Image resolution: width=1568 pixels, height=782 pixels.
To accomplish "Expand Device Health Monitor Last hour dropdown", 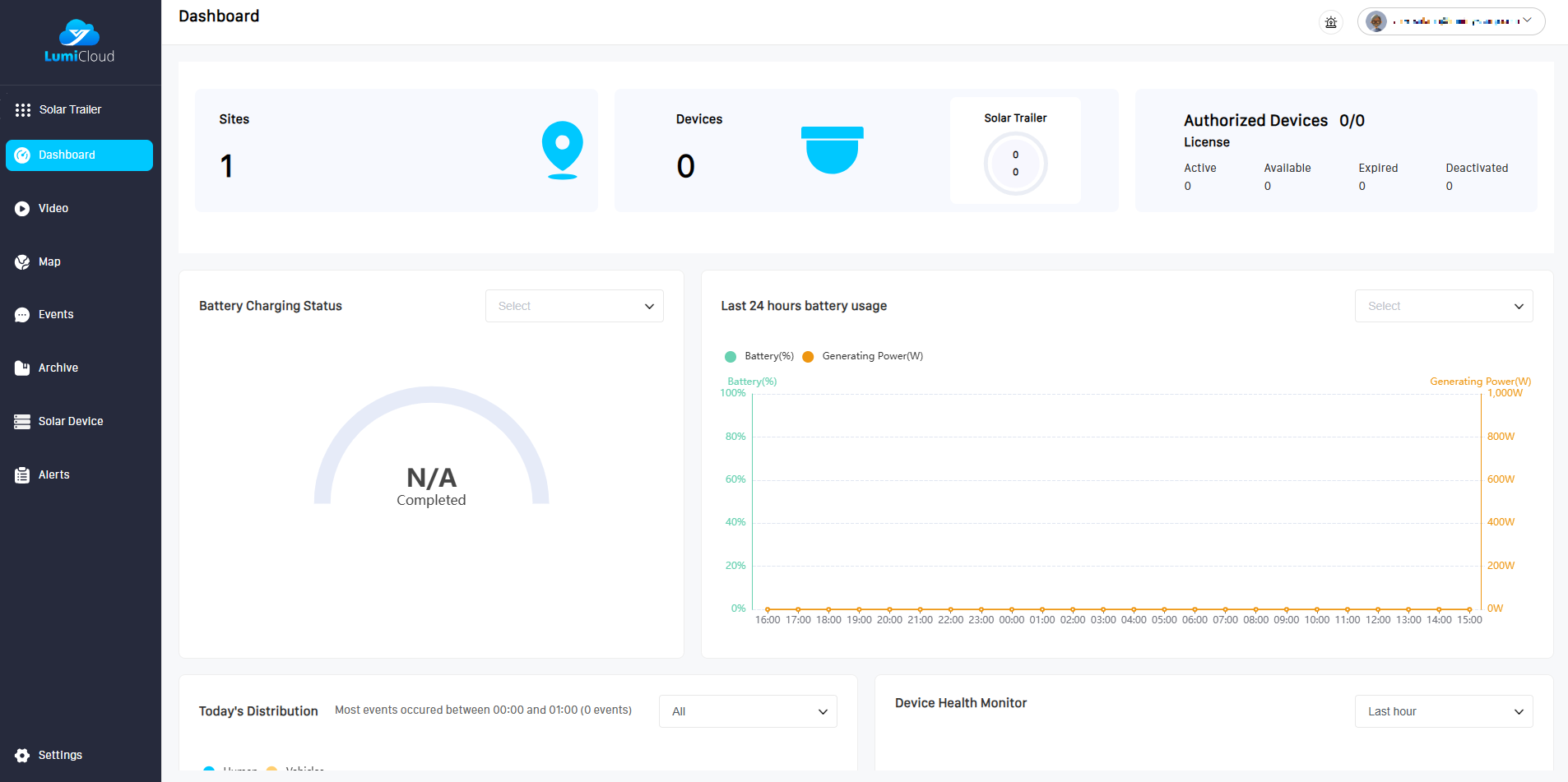I will click(x=1443, y=711).
